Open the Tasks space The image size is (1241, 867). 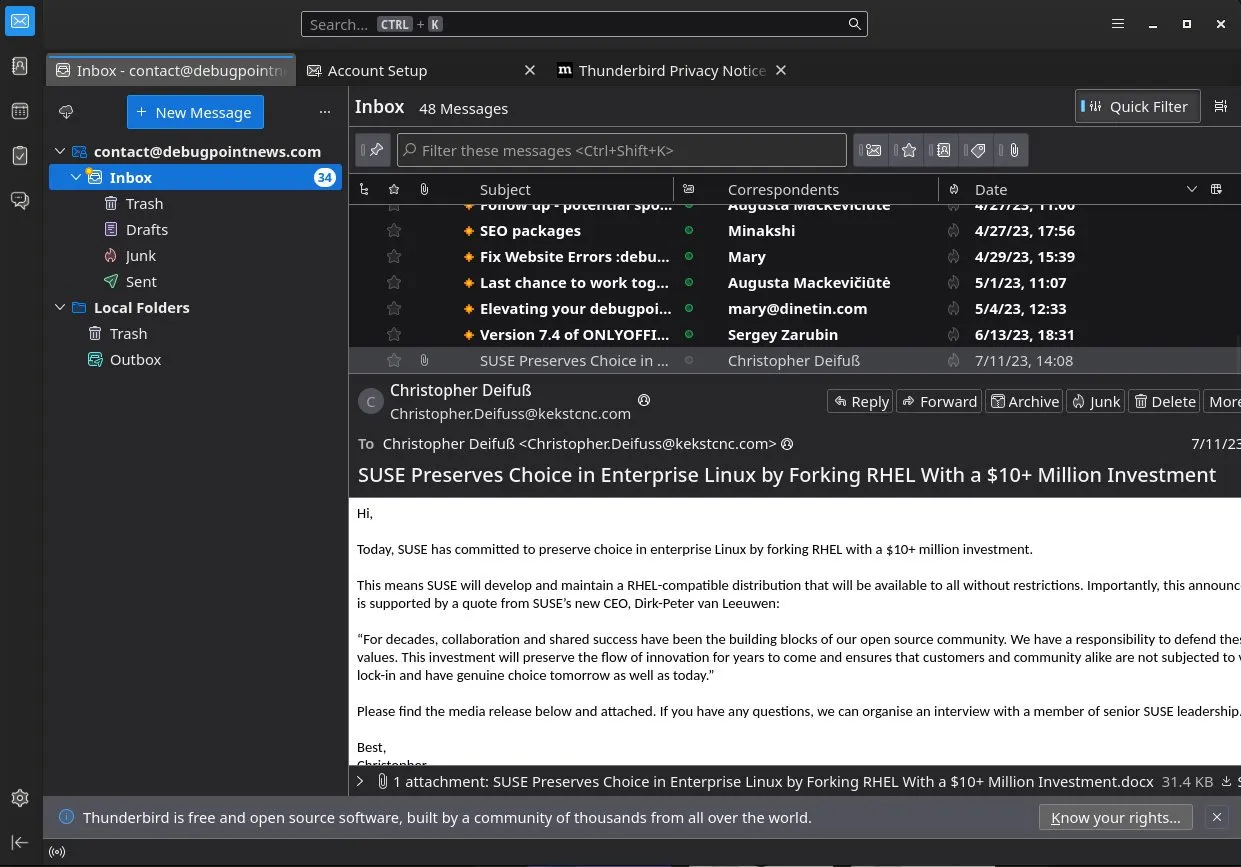pyautogui.click(x=20, y=156)
